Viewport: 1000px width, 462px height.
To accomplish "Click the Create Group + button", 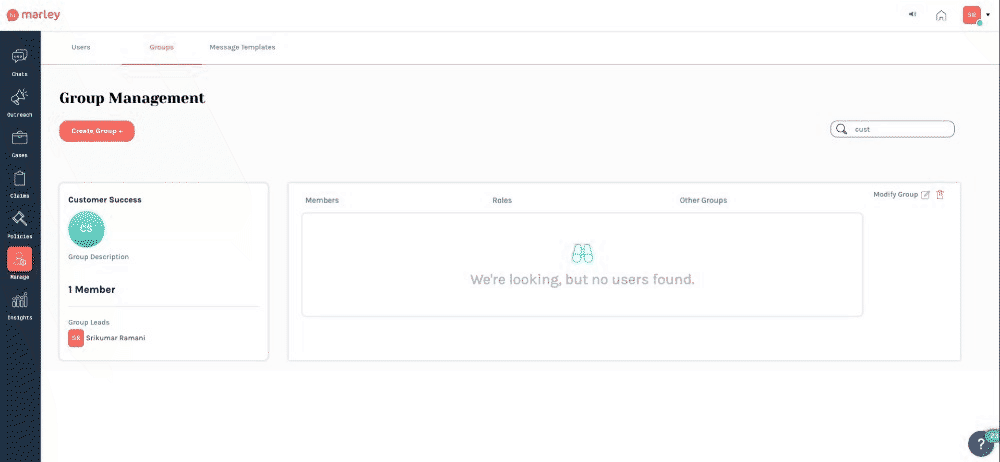I will pyautogui.click(x=97, y=131).
